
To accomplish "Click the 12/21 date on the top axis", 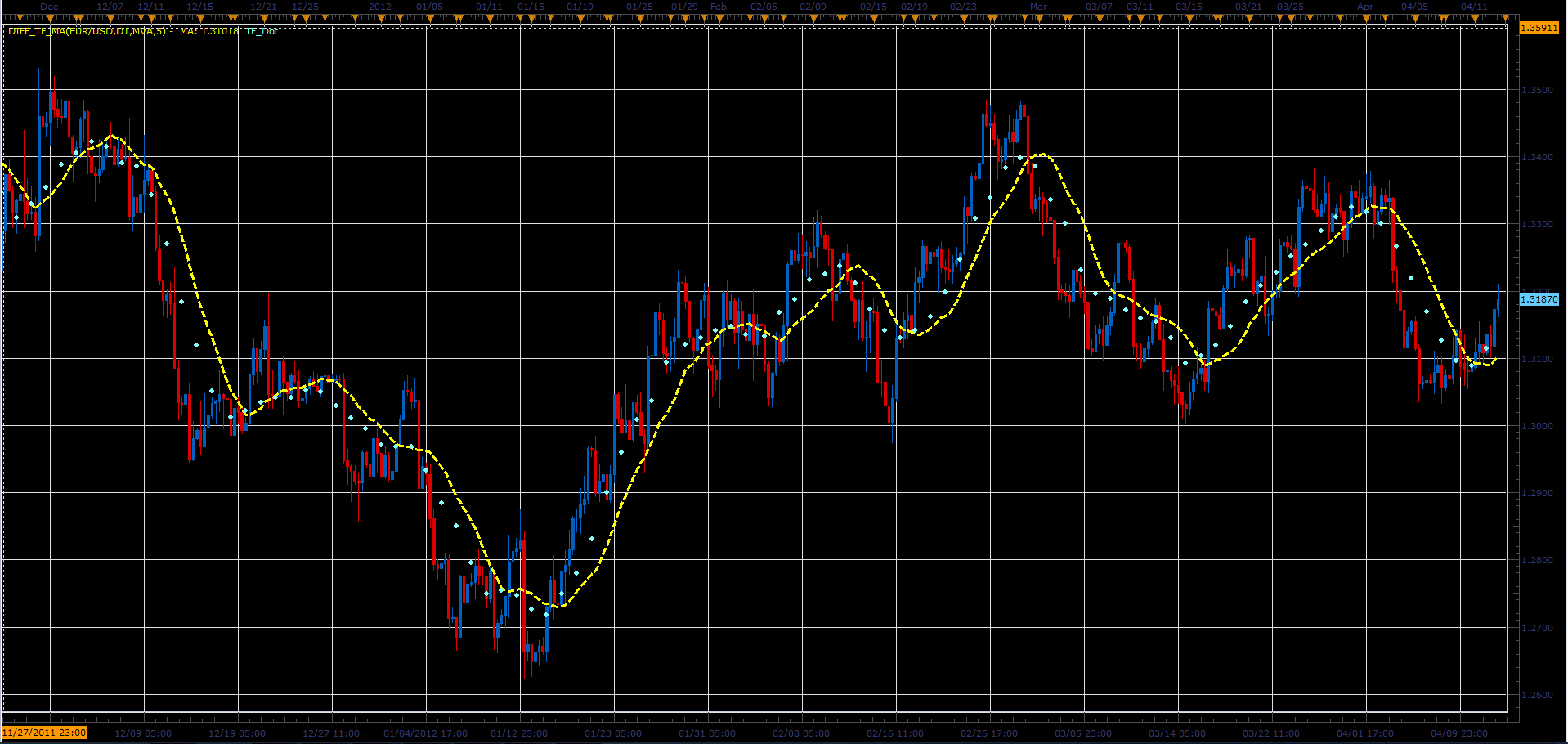I will pyautogui.click(x=263, y=7).
